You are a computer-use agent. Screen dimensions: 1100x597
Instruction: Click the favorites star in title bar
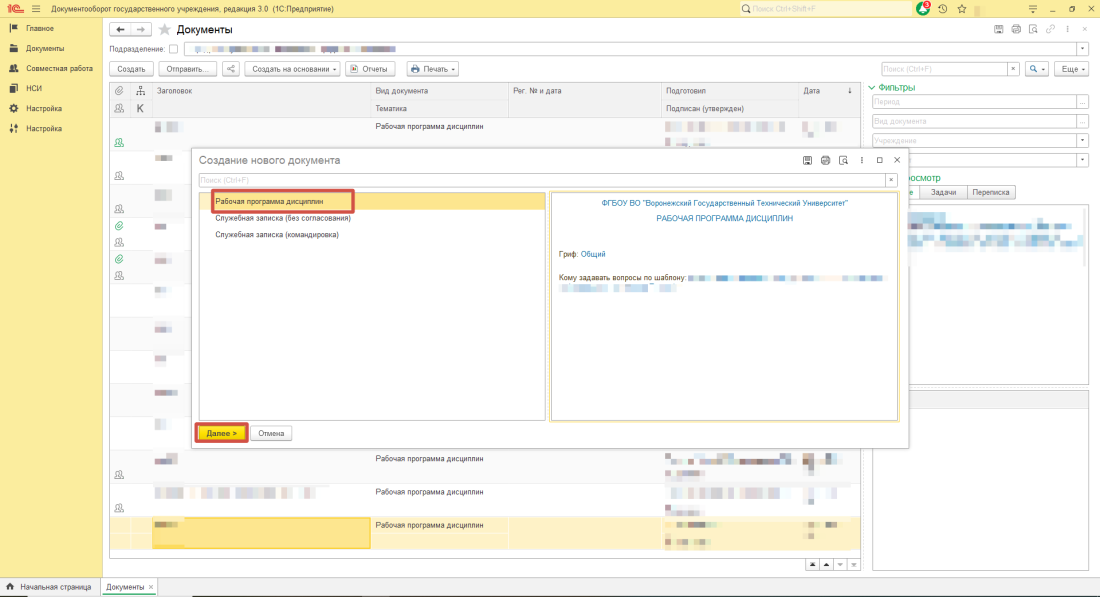tap(961, 8)
